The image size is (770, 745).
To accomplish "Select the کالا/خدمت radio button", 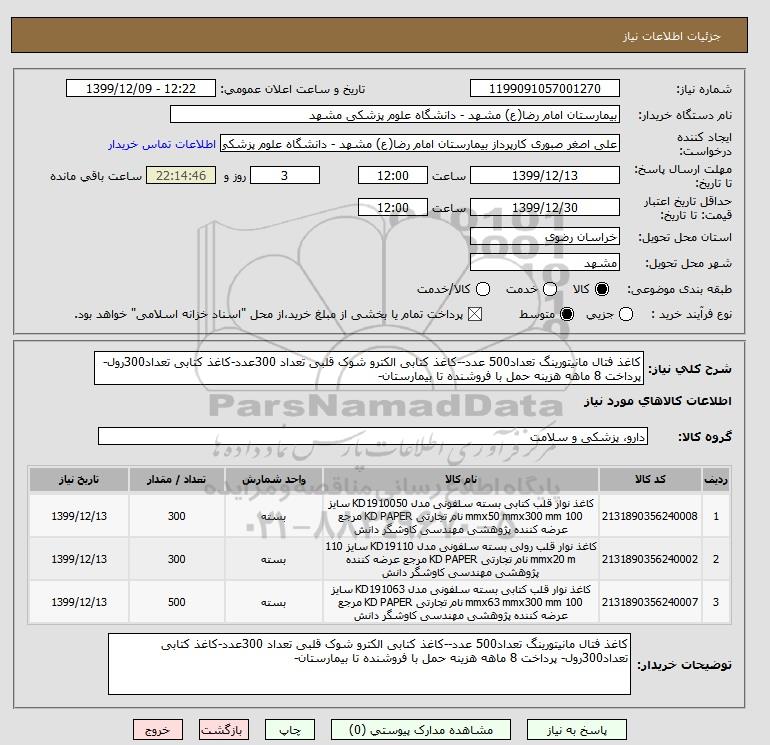I will [483, 289].
